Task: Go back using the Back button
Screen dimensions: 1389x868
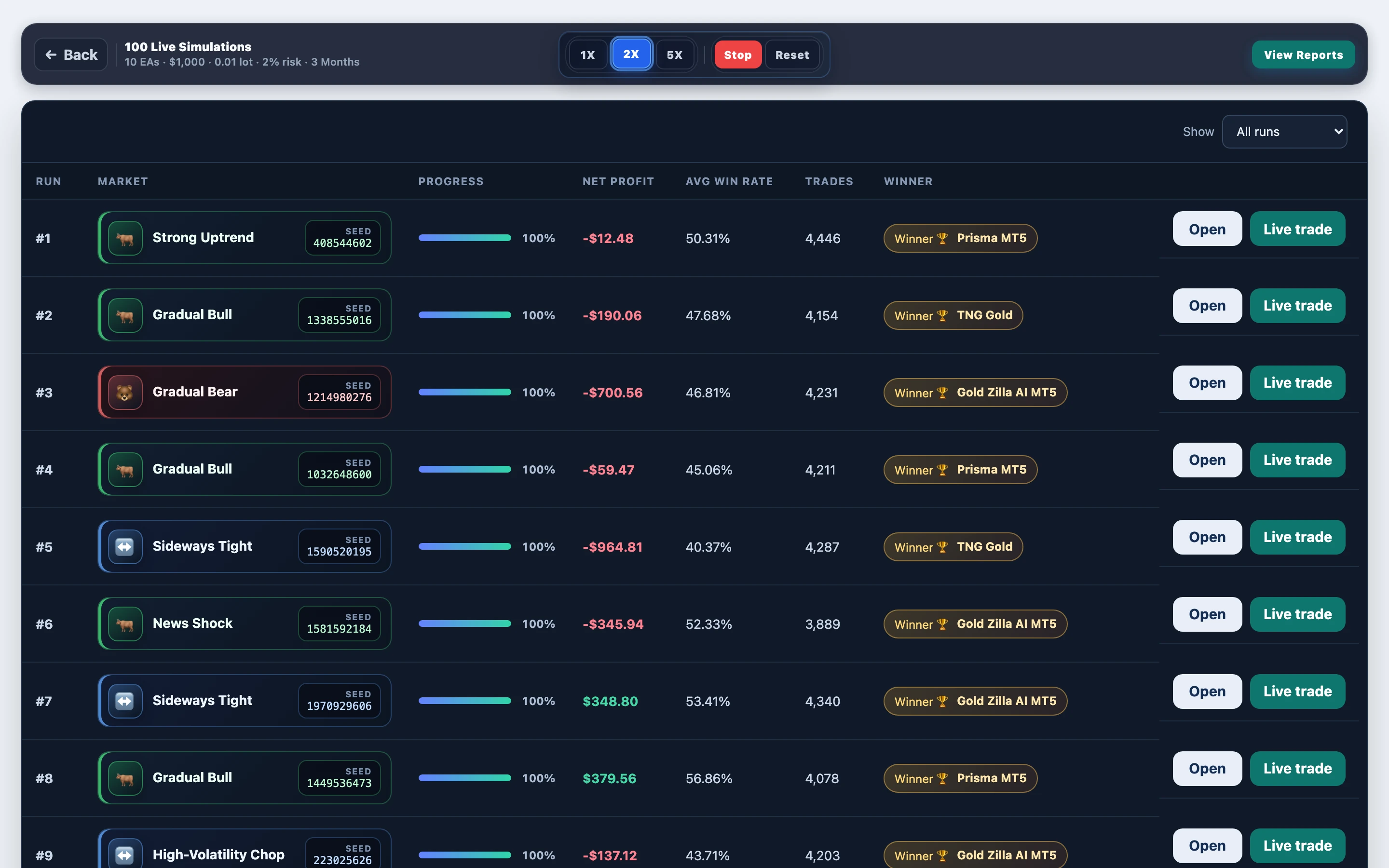Action: [x=71, y=54]
